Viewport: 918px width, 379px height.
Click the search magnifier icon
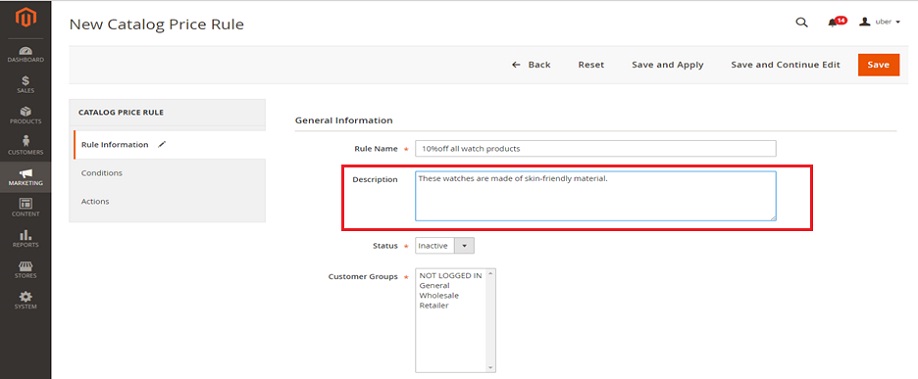click(801, 23)
